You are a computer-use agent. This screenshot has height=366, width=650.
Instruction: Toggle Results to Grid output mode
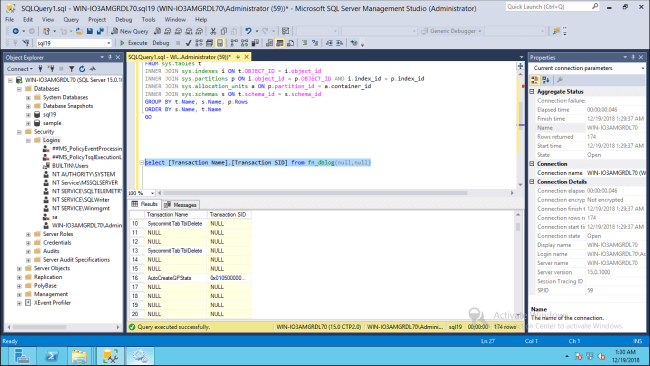tap(280, 43)
